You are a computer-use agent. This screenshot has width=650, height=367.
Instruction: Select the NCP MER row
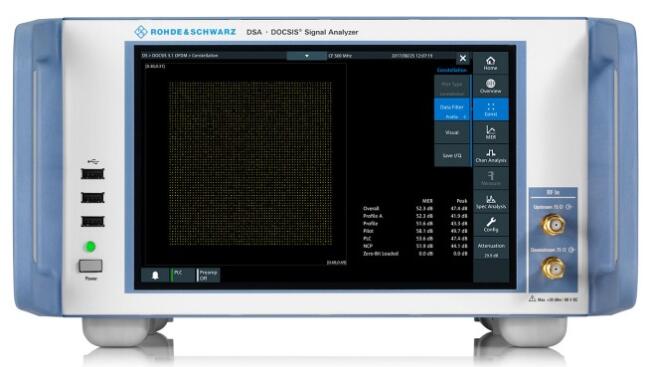(x=415, y=246)
